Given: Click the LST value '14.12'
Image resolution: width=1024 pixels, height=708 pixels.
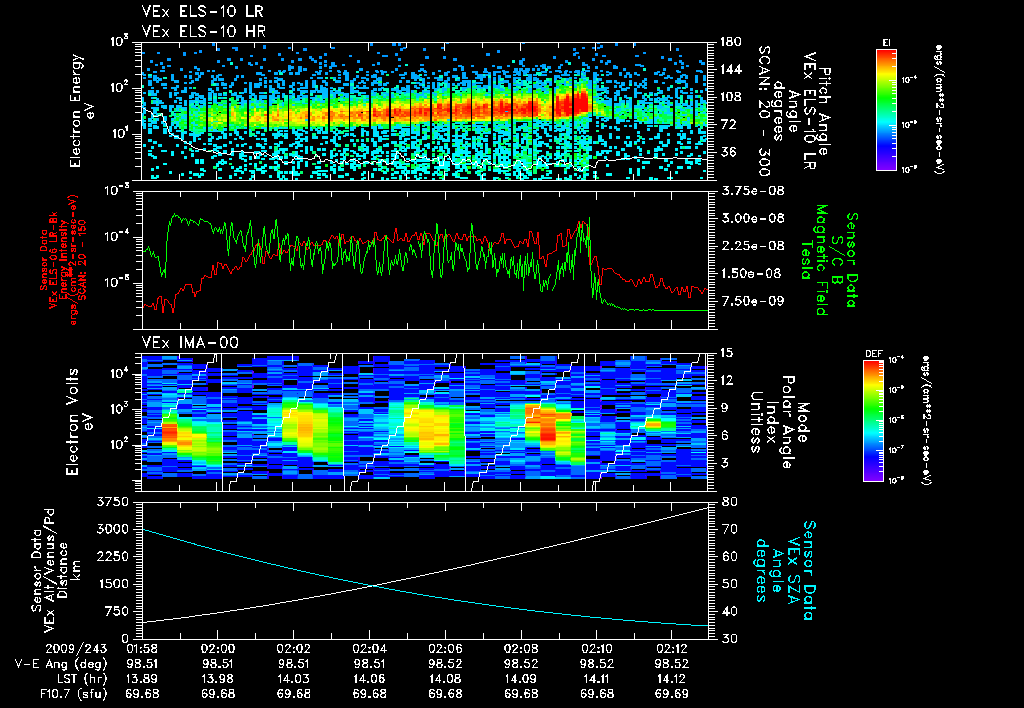Looking at the screenshot, I should 672,679.
